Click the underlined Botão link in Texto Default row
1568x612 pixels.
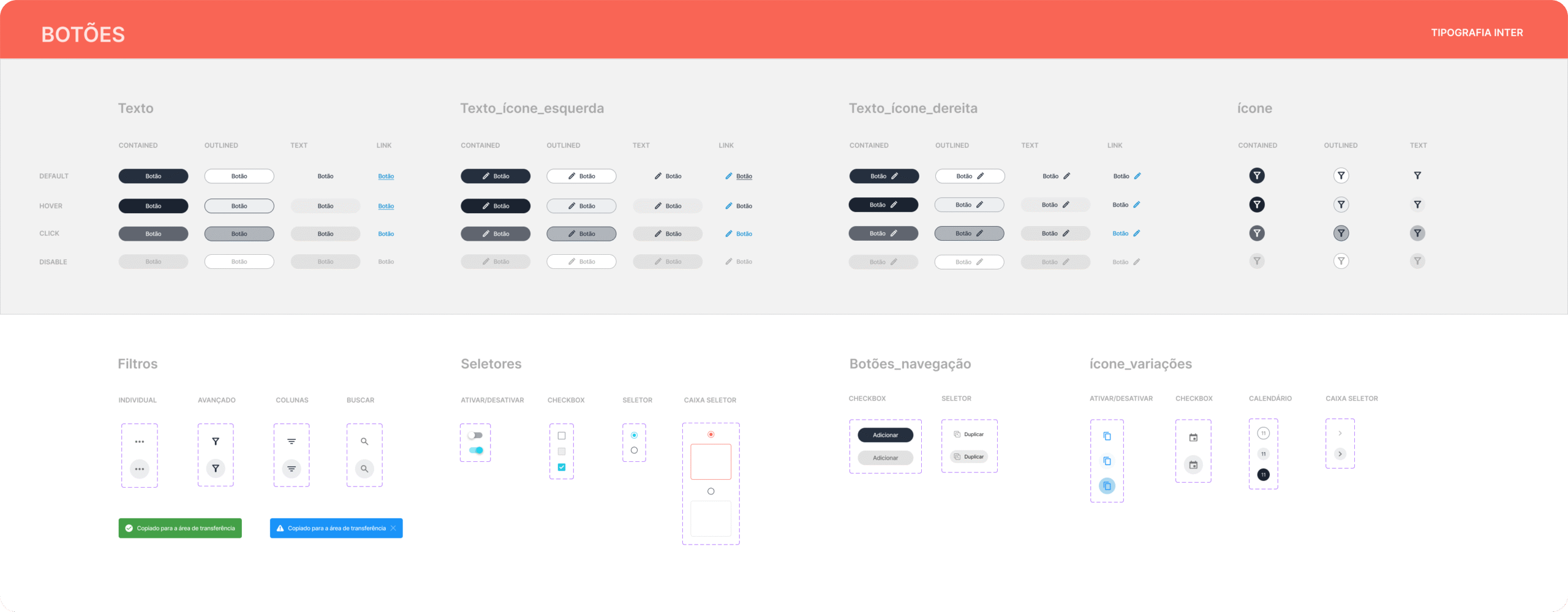[386, 176]
